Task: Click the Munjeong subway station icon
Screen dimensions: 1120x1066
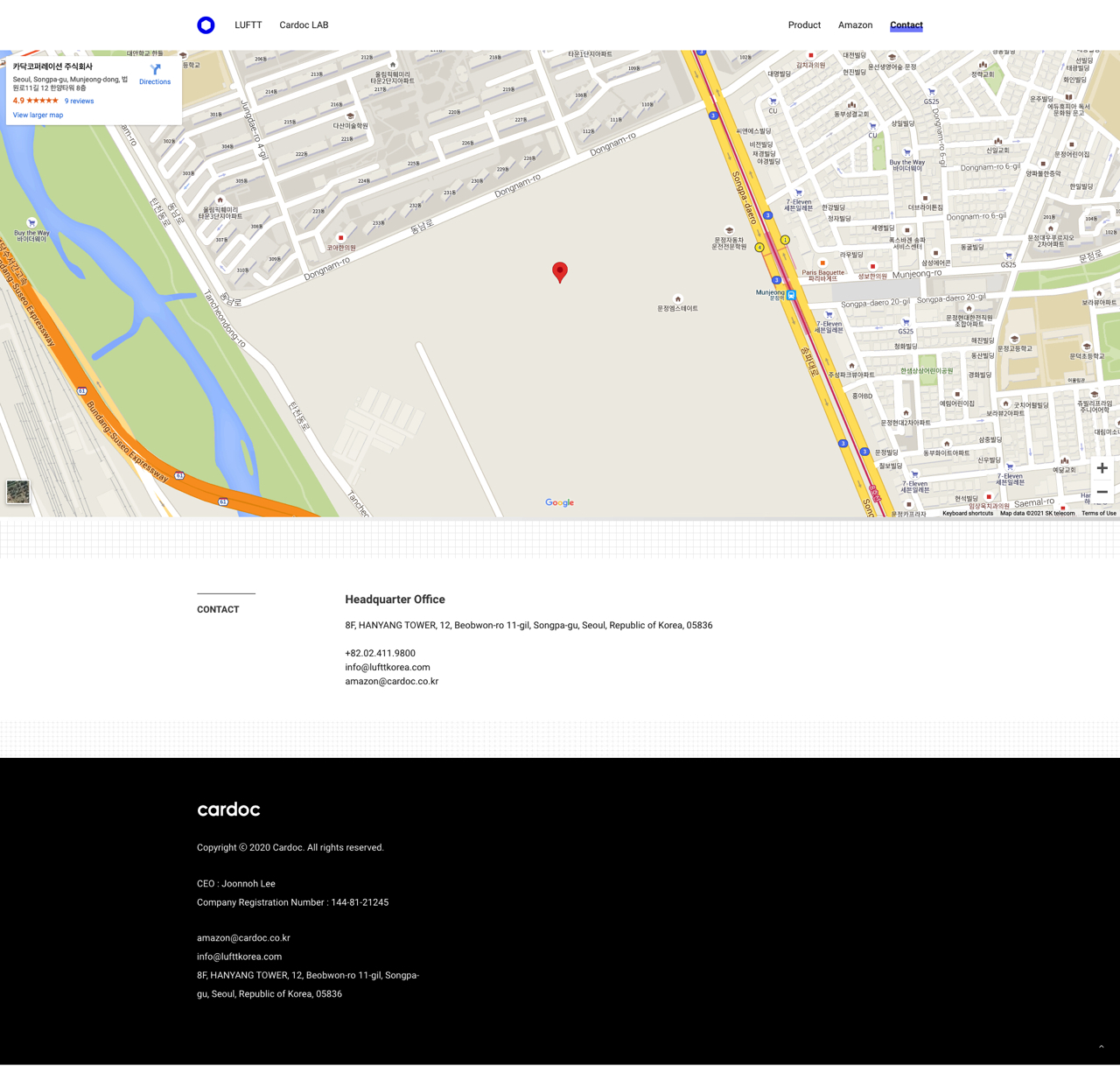Action: (x=791, y=295)
